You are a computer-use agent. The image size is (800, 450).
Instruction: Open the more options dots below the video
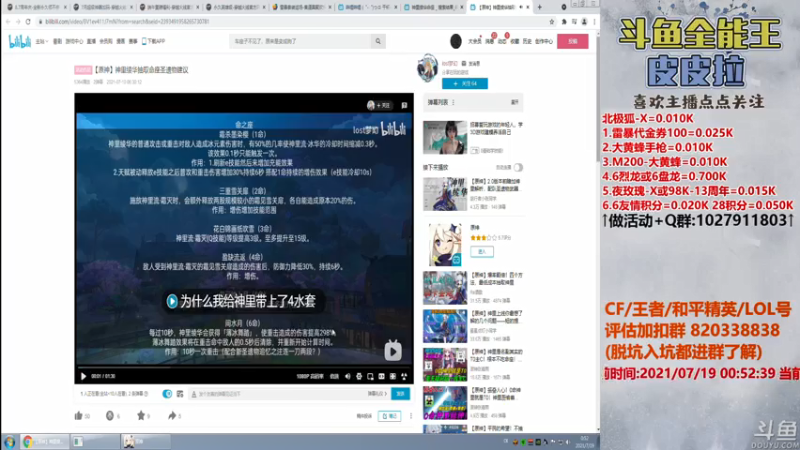click(x=411, y=416)
